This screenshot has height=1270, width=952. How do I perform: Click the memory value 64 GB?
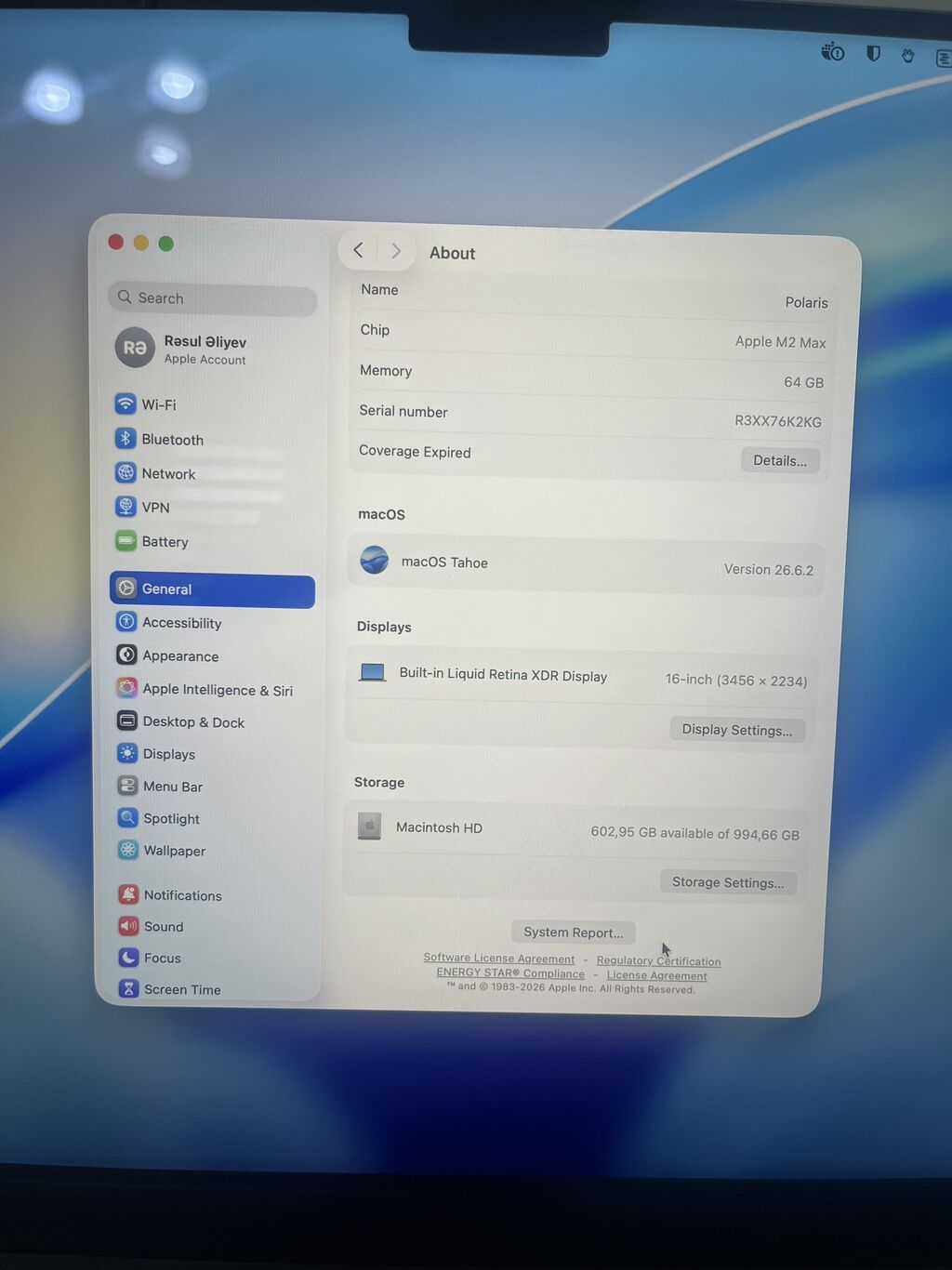(803, 382)
